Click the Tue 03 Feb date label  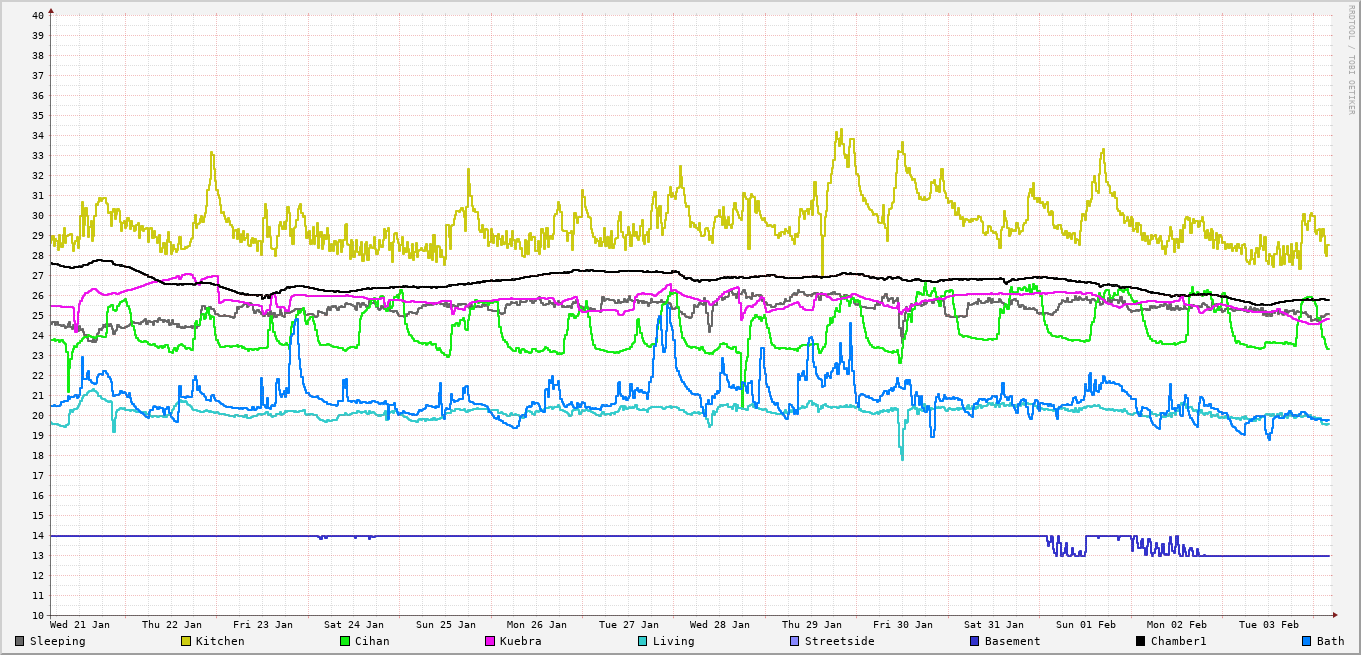pyautogui.click(x=1268, y=624)
